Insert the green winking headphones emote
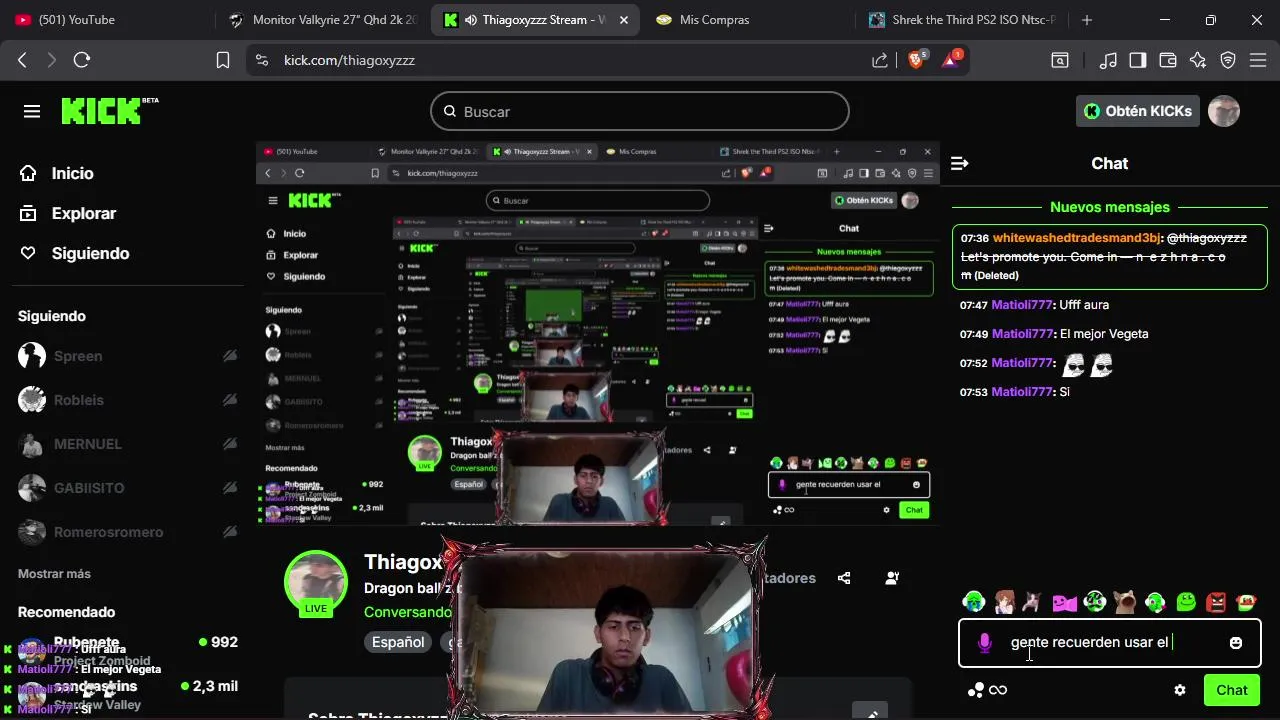This screenshot has height=720, width=1280. point(1156,602)
